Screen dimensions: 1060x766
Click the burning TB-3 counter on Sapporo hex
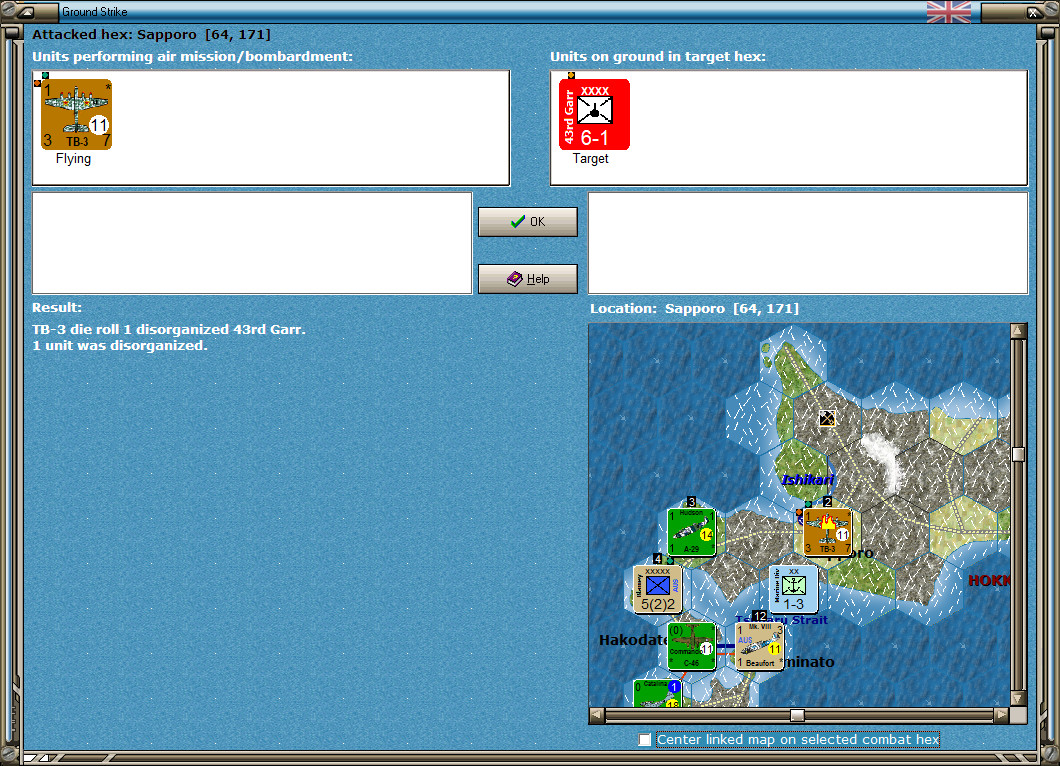pyautogui.click(x=827, y=532)
